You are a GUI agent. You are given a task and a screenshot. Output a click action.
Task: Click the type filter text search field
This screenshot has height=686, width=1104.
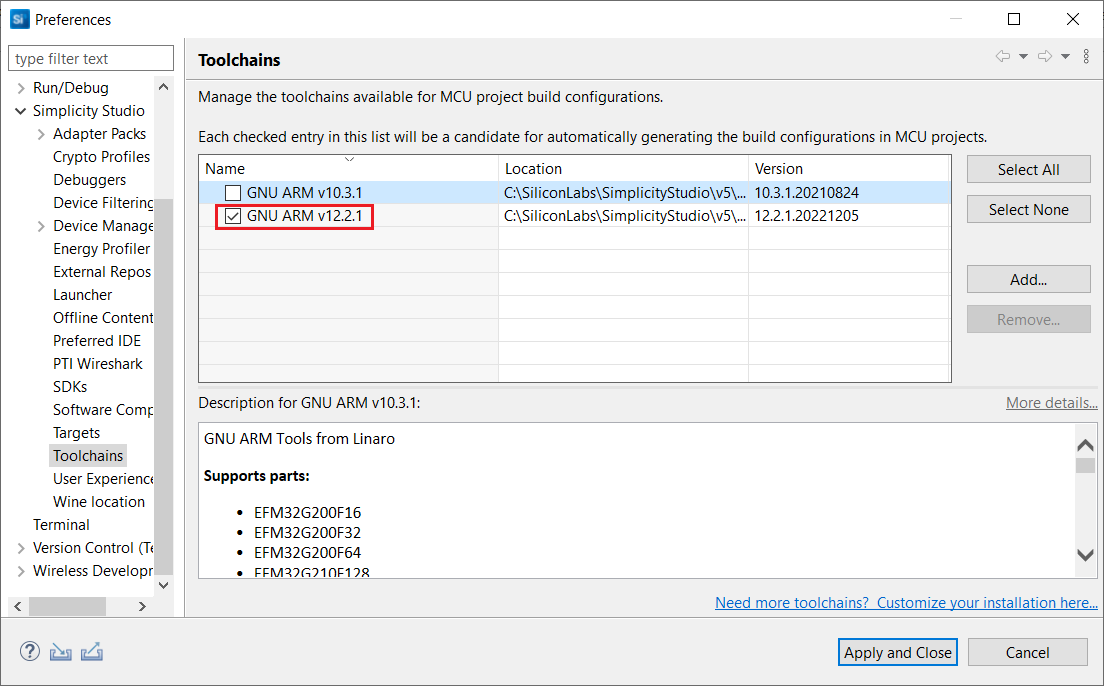[x=90, y=57]
